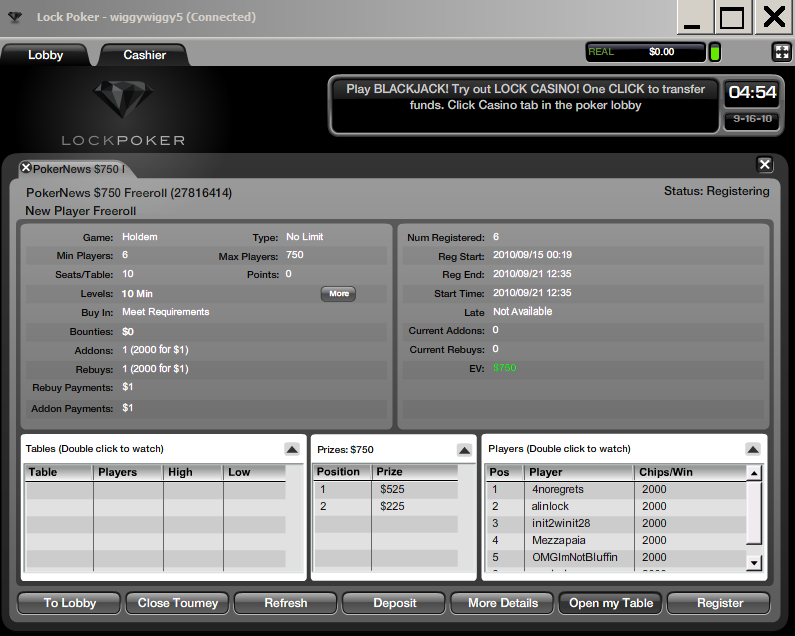This screenshot has height=636, width=795.
Task: Sort tables by Low column header
Action: pos(255,472)
